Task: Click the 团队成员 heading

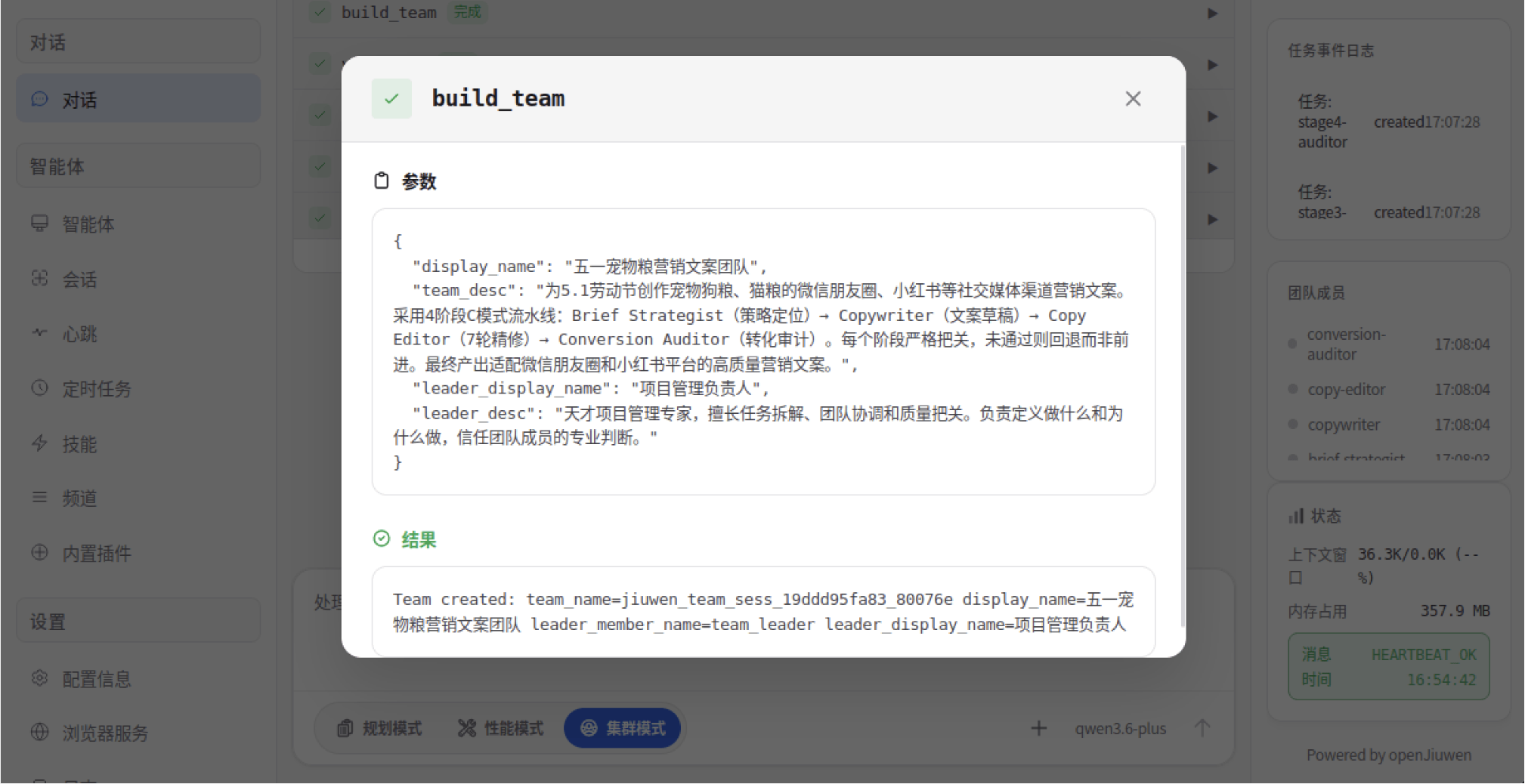Action: [x=1316, y=293]
